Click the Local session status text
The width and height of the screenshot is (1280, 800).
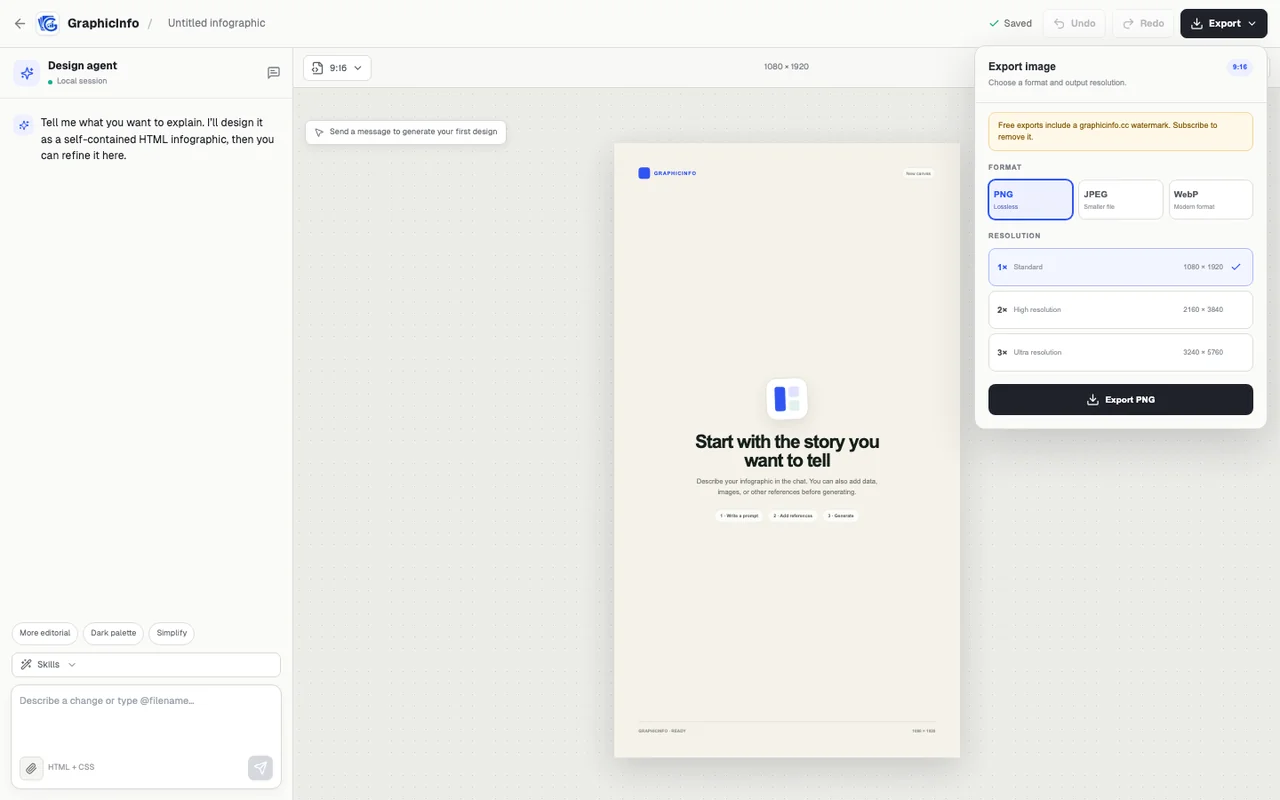tap(81, 81)
